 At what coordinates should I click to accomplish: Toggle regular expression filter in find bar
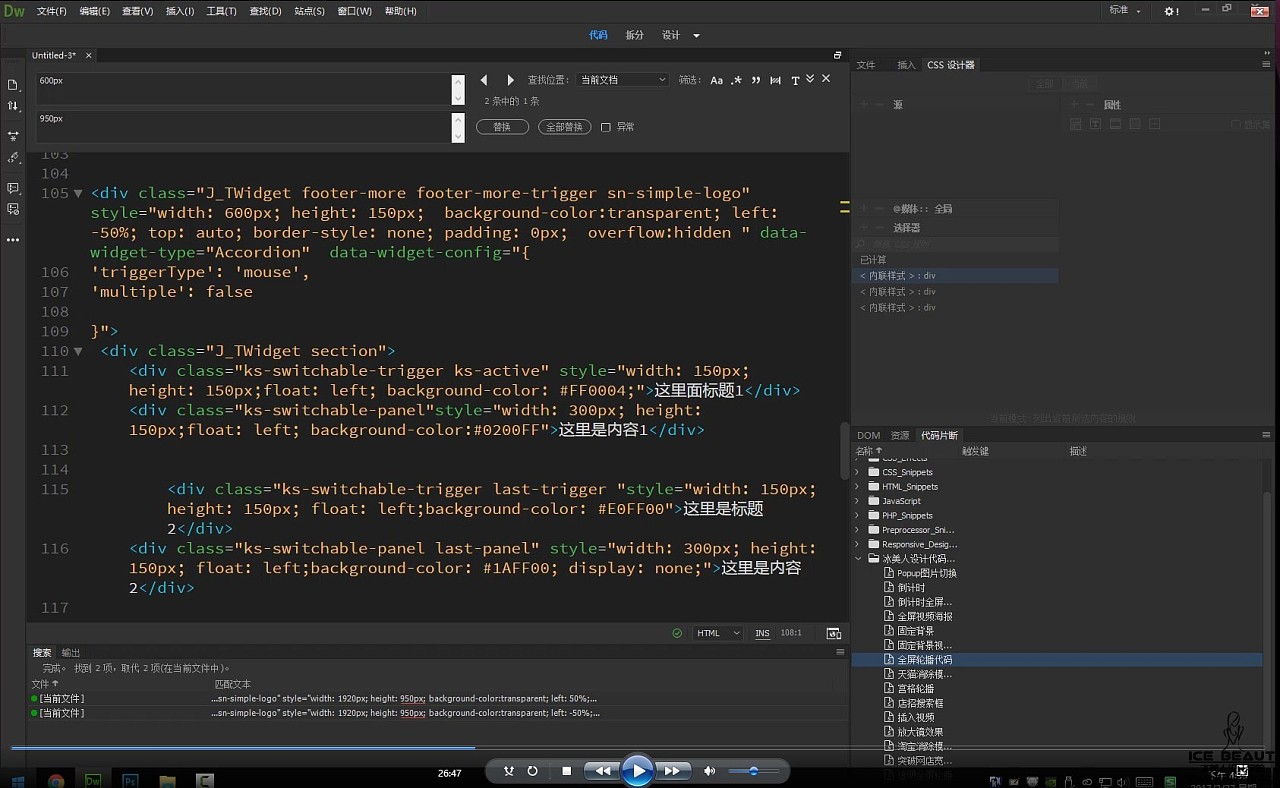(736, 80)
